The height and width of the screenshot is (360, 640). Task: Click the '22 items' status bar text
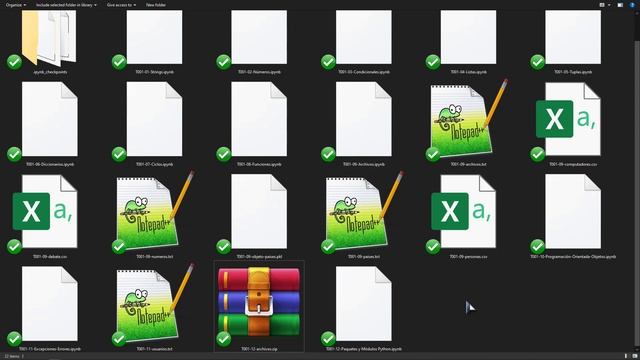coord(11,356)
